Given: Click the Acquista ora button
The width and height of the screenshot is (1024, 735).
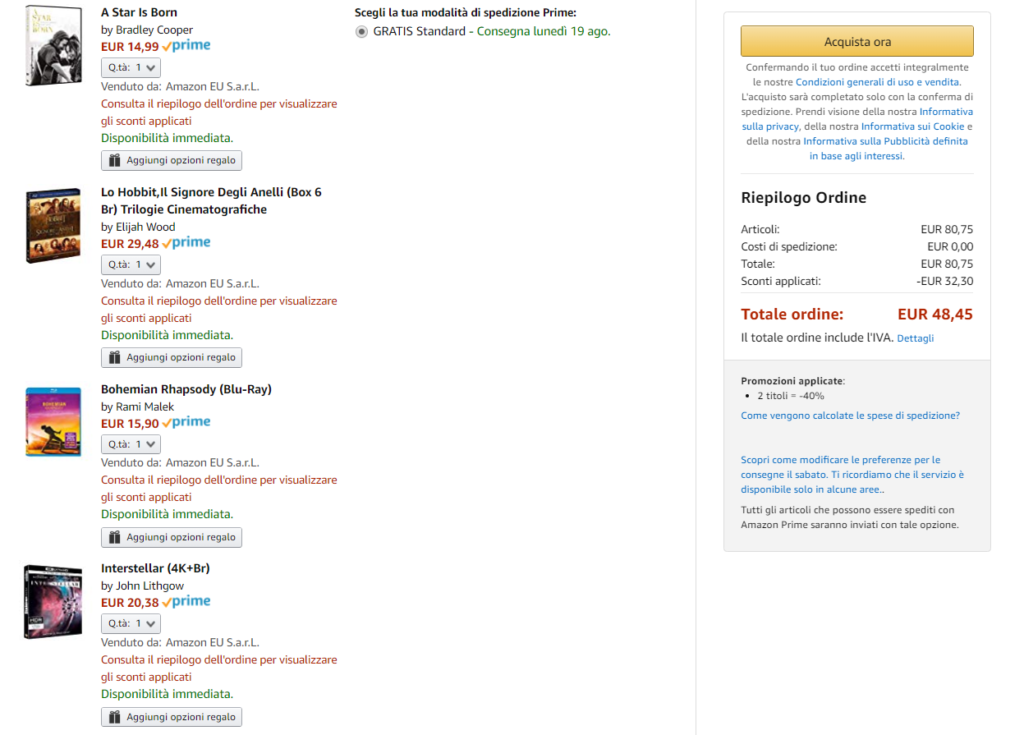Looking at the screenshot, I should pyautogui.click(x=856, y=42).
